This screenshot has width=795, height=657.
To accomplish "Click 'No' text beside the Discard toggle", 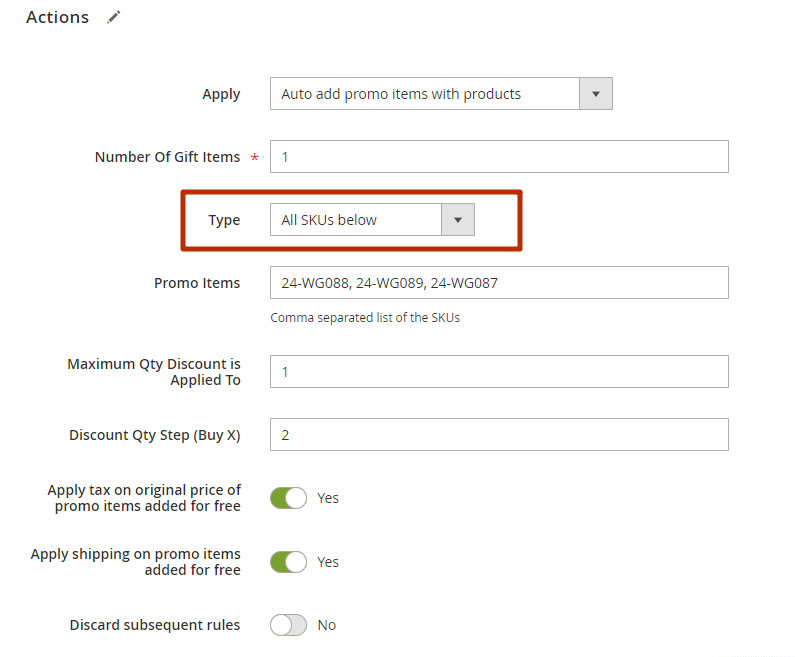I will (327, 625).
